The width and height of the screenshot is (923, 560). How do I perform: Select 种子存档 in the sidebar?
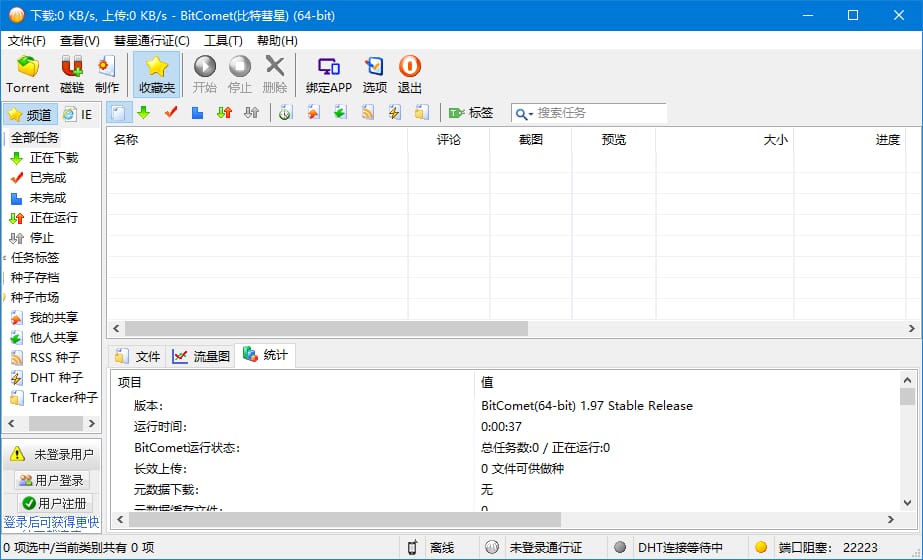pos(35,277)
